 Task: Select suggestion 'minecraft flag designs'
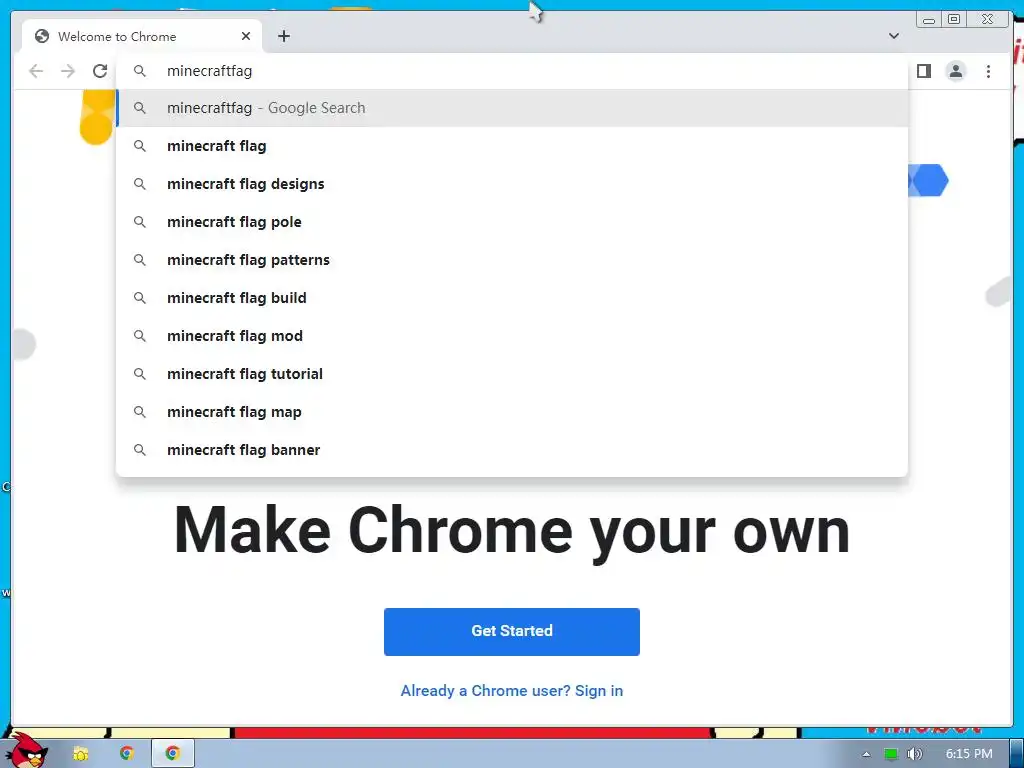512,184
